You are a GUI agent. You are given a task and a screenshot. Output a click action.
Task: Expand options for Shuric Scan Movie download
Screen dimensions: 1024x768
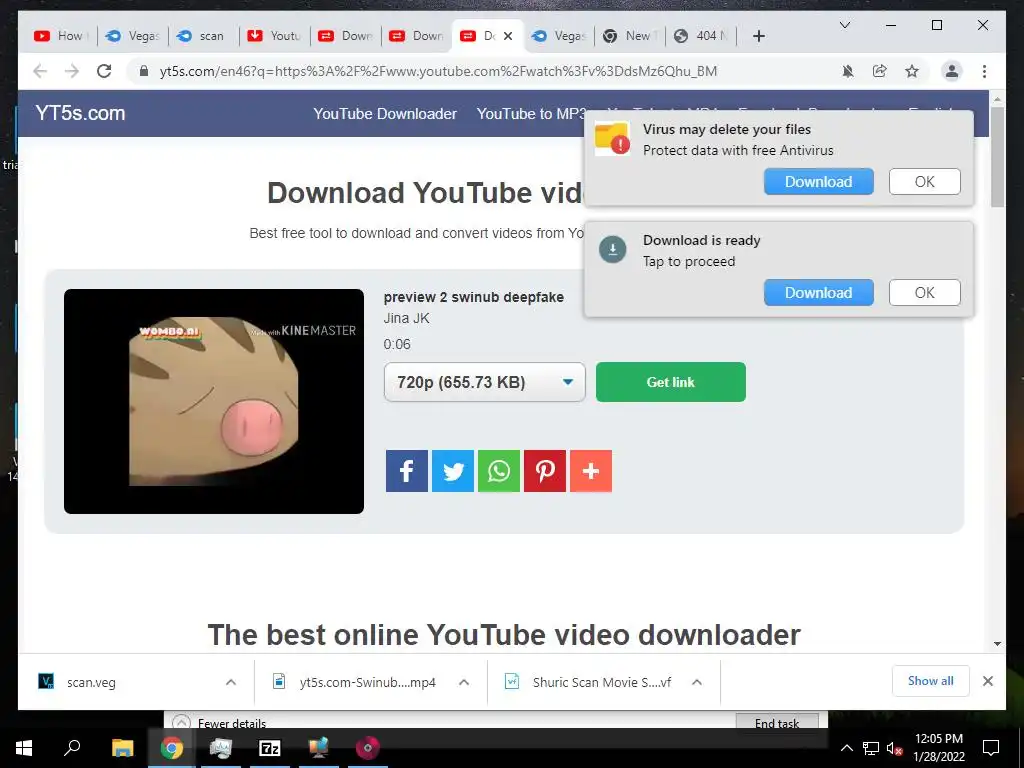click(x=697, y=682)
